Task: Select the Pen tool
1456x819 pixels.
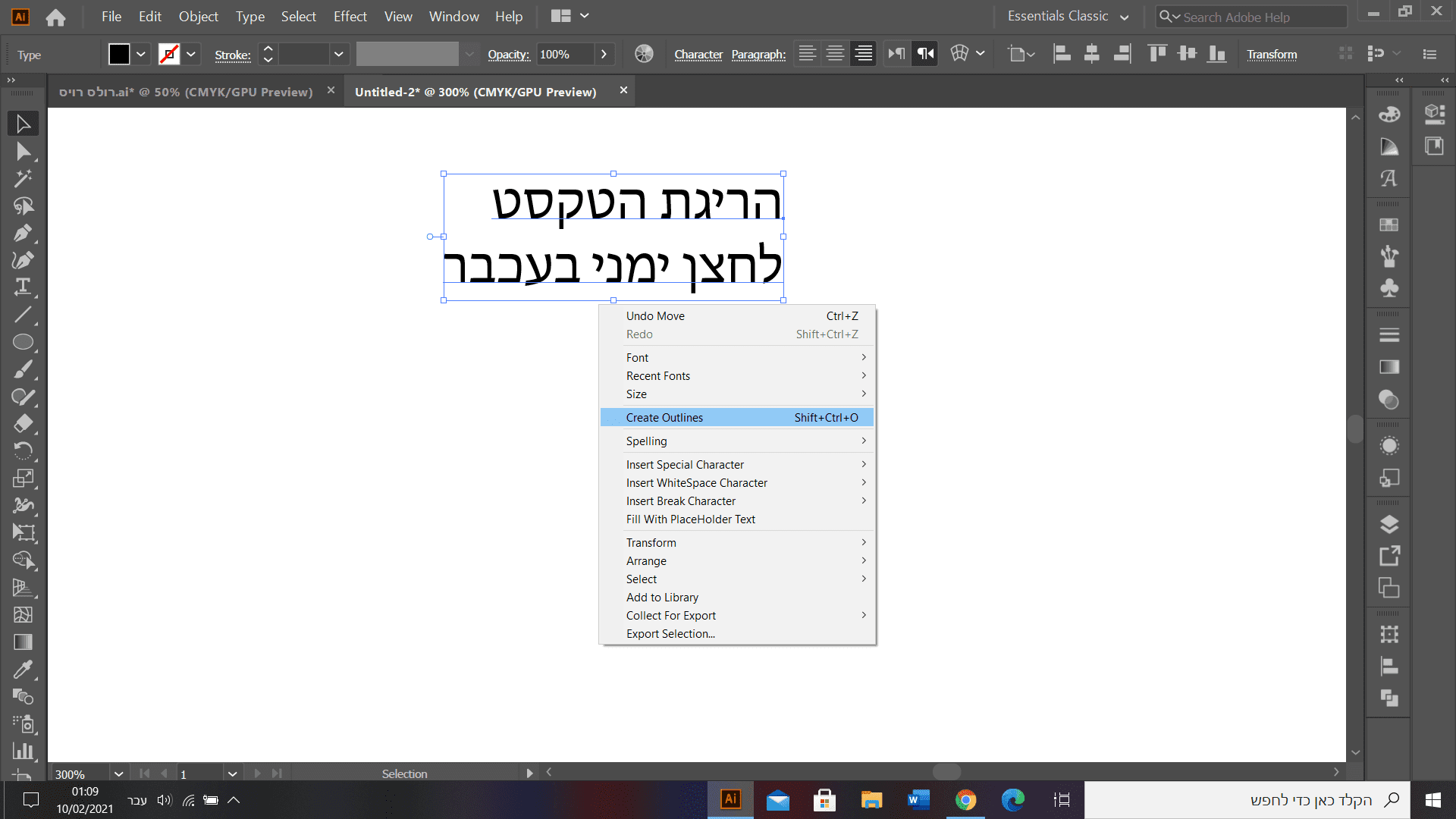Action: pos(23,233)
